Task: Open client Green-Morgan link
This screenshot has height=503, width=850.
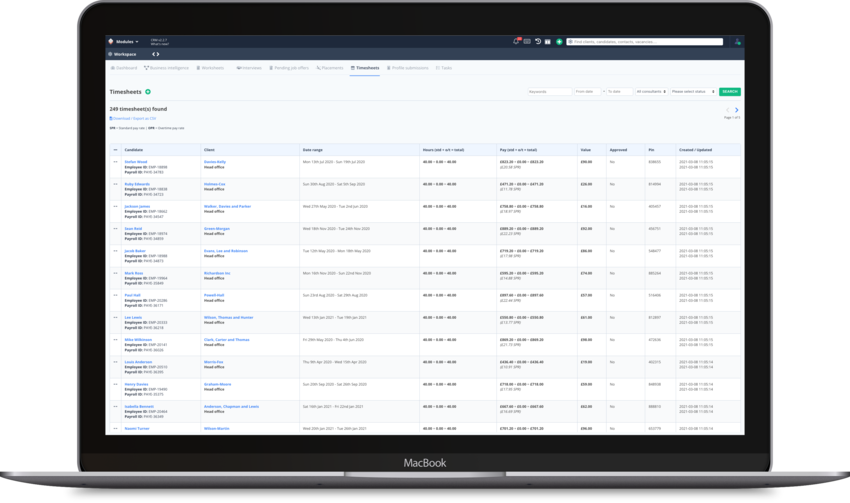Action: pos(216,228)
